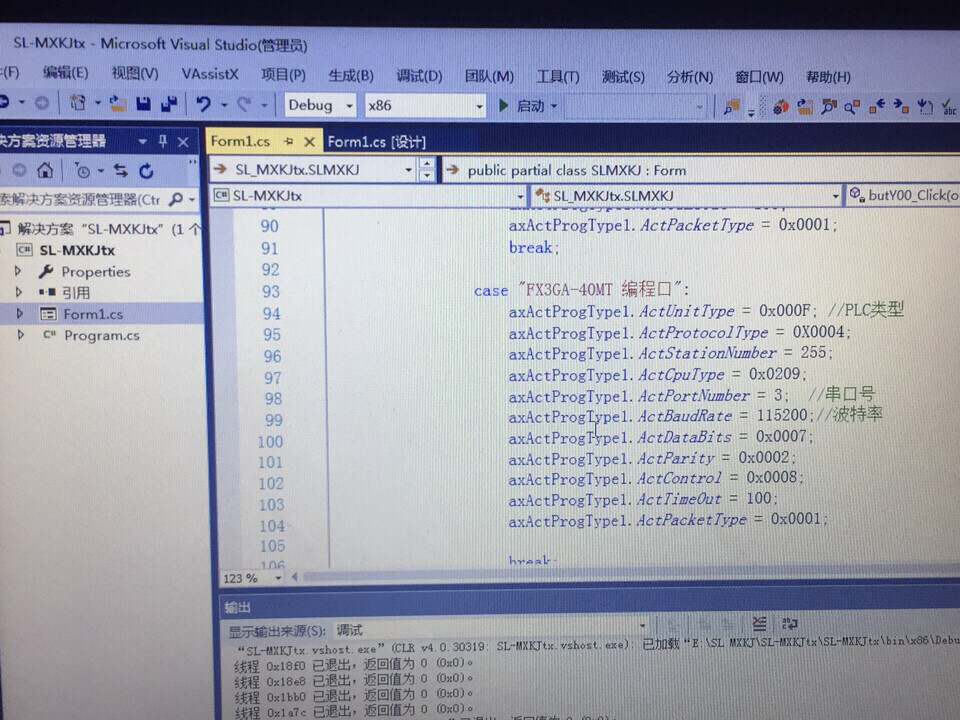Click the VAssistX find in solution icon
960x720 pixels.
(731, 107)
